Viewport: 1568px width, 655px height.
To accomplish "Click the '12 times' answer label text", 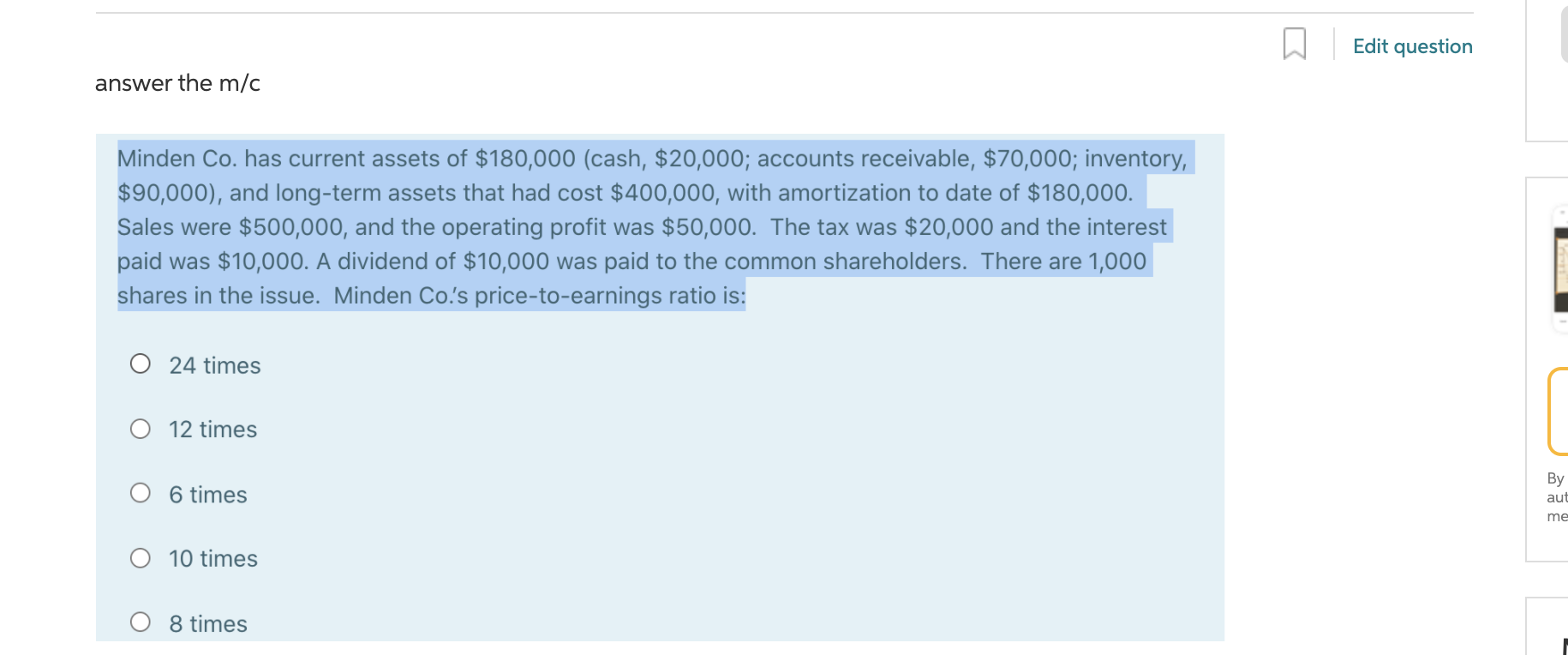I will tap(213, 429).
